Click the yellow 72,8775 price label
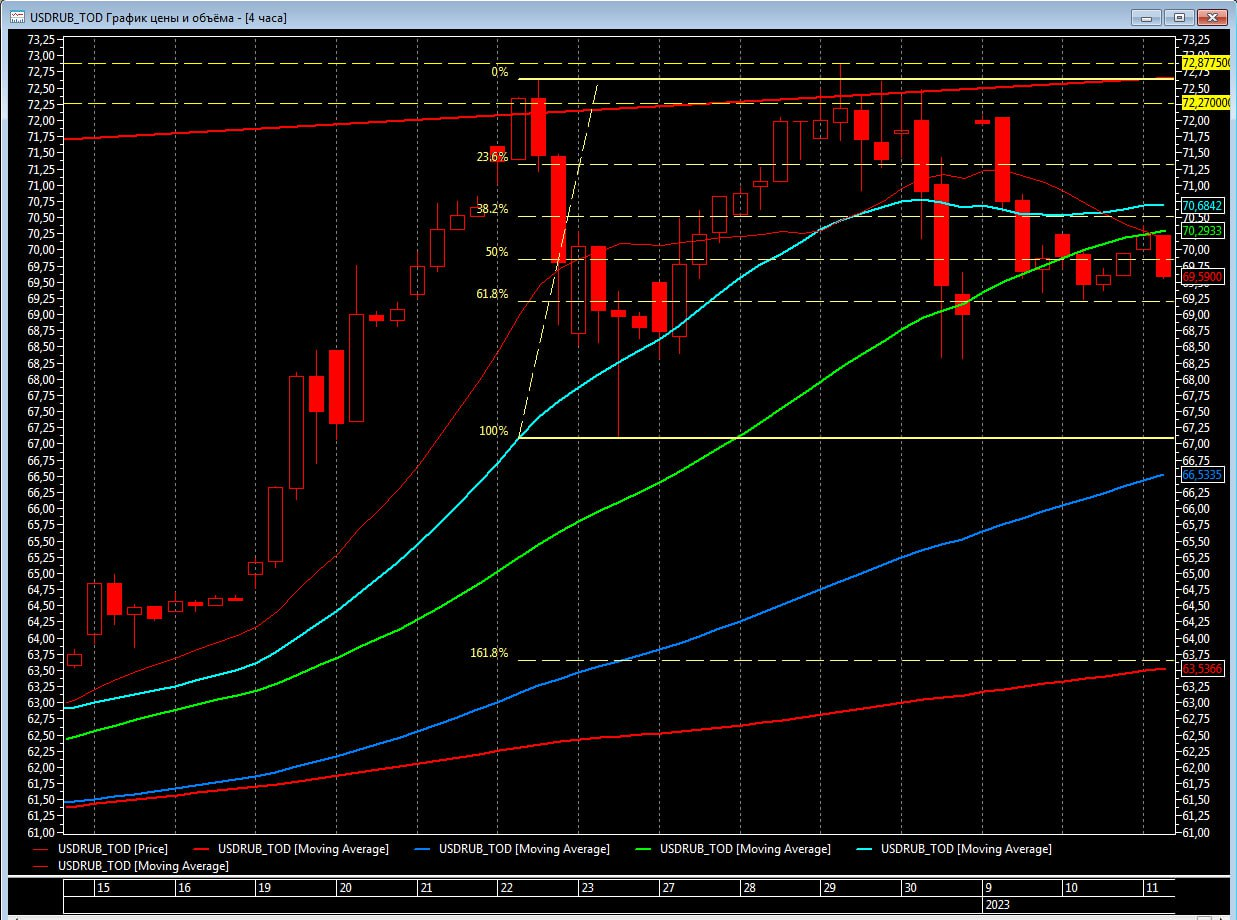1237x920 pixels. tap(1204, 62)
